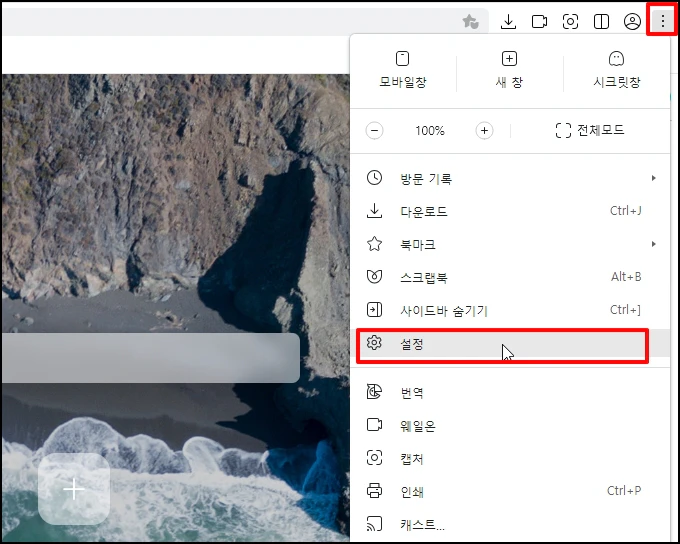Select 다운로드 menu item
Image resolution: width=680 pixels, height=544 pixels.
[510, 211]
